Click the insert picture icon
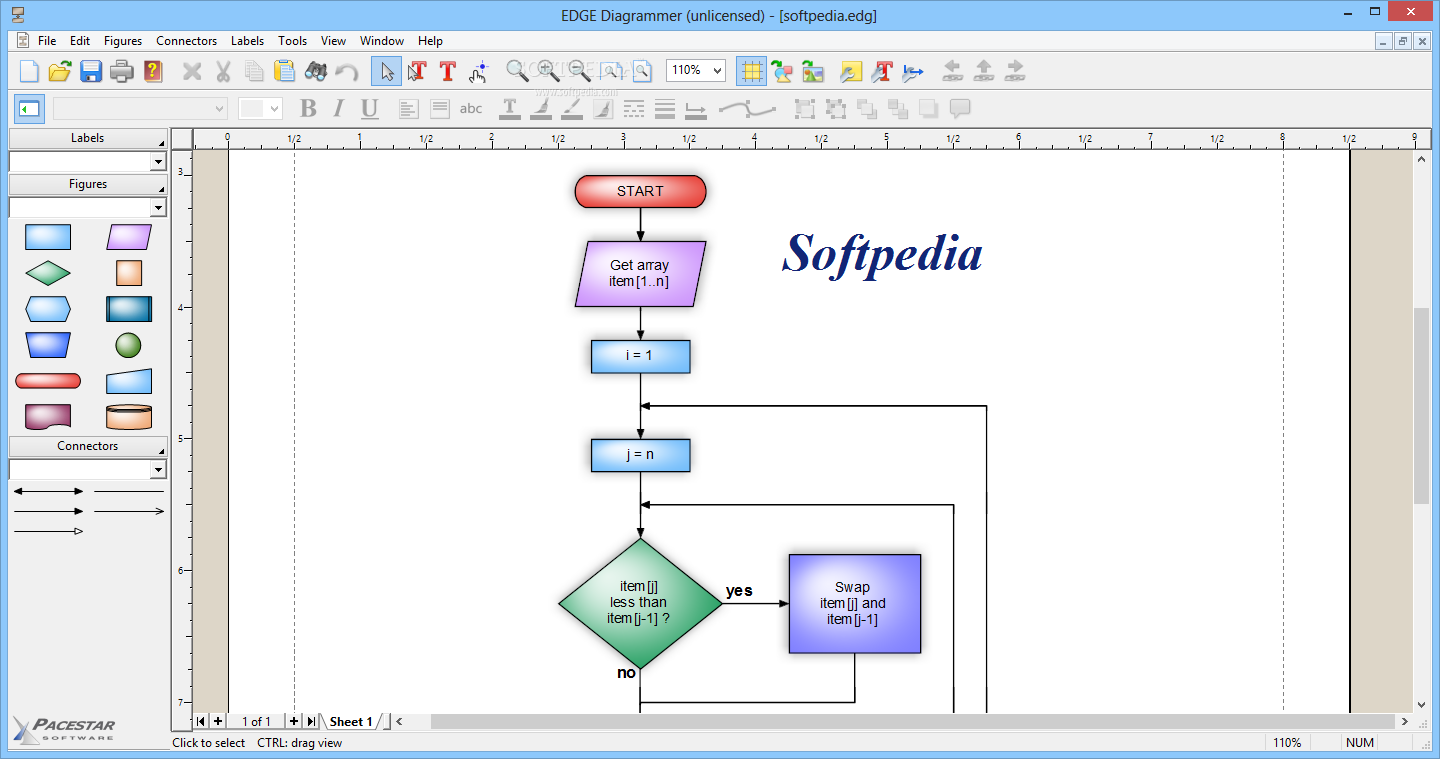Screen dimensions: 1440x759 (813, 71)
